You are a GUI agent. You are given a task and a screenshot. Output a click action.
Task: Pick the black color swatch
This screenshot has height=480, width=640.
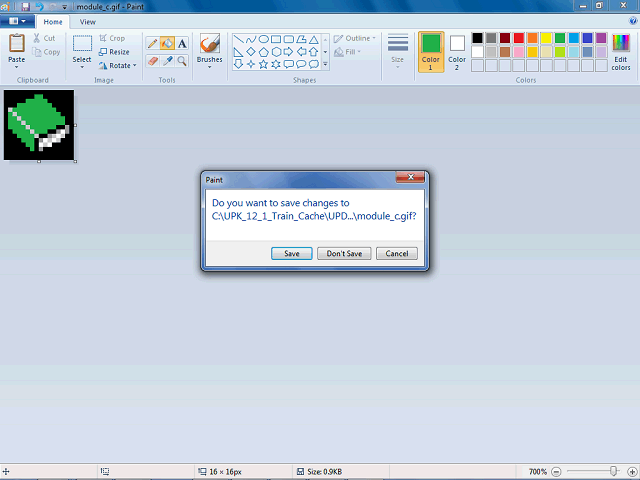478,38
